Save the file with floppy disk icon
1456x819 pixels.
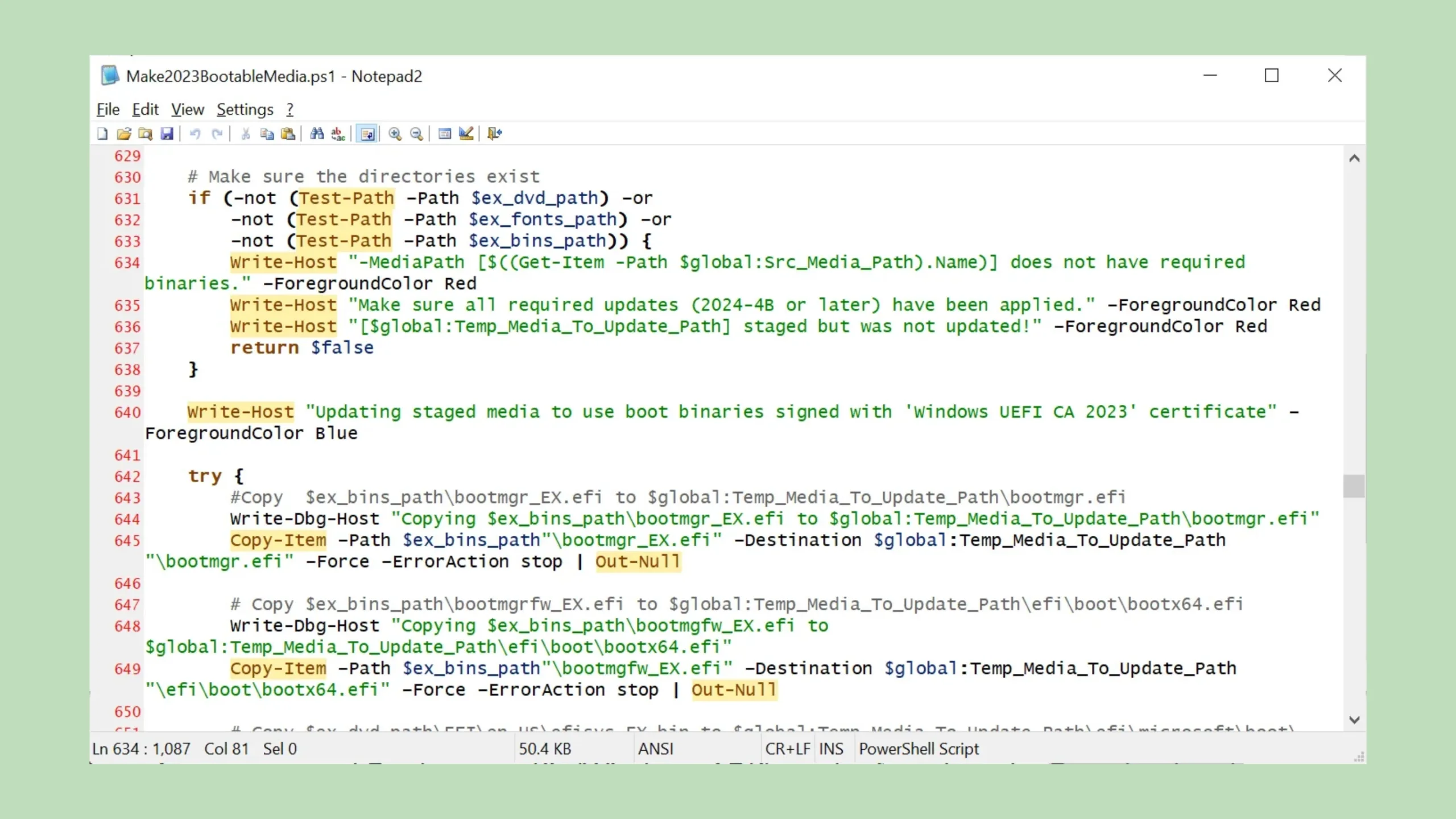click(167, 134)
